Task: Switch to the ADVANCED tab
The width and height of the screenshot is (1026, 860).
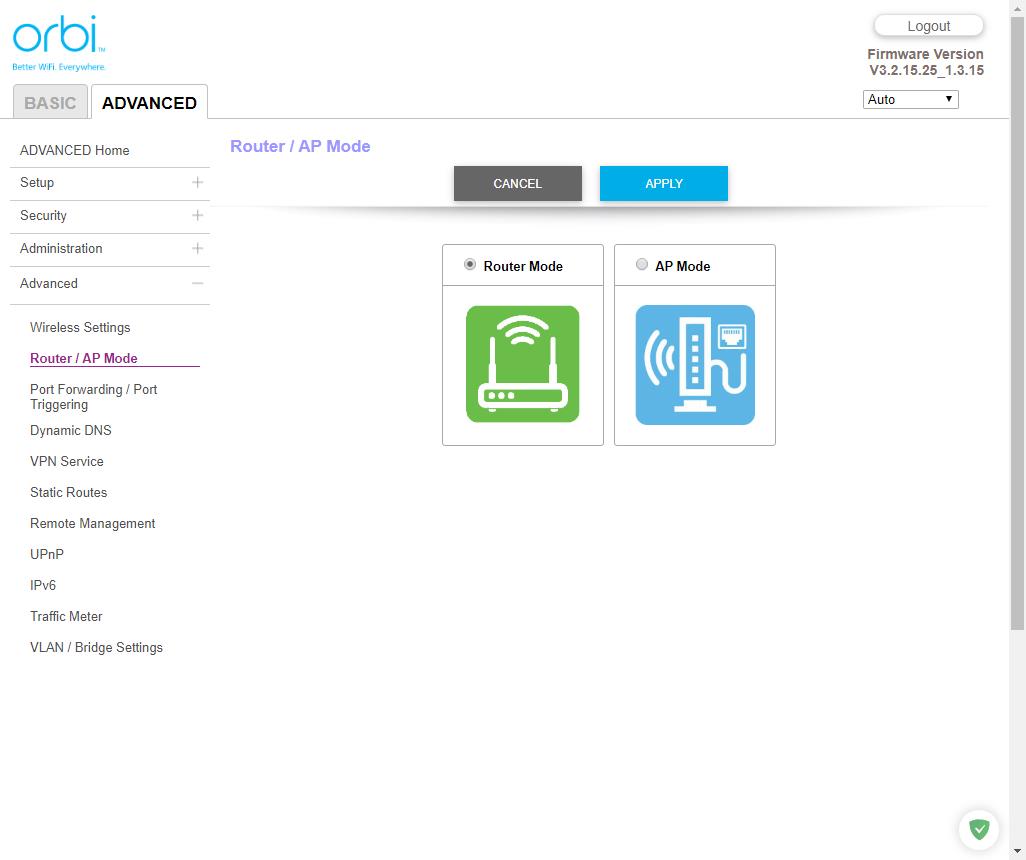Action: 148,102
